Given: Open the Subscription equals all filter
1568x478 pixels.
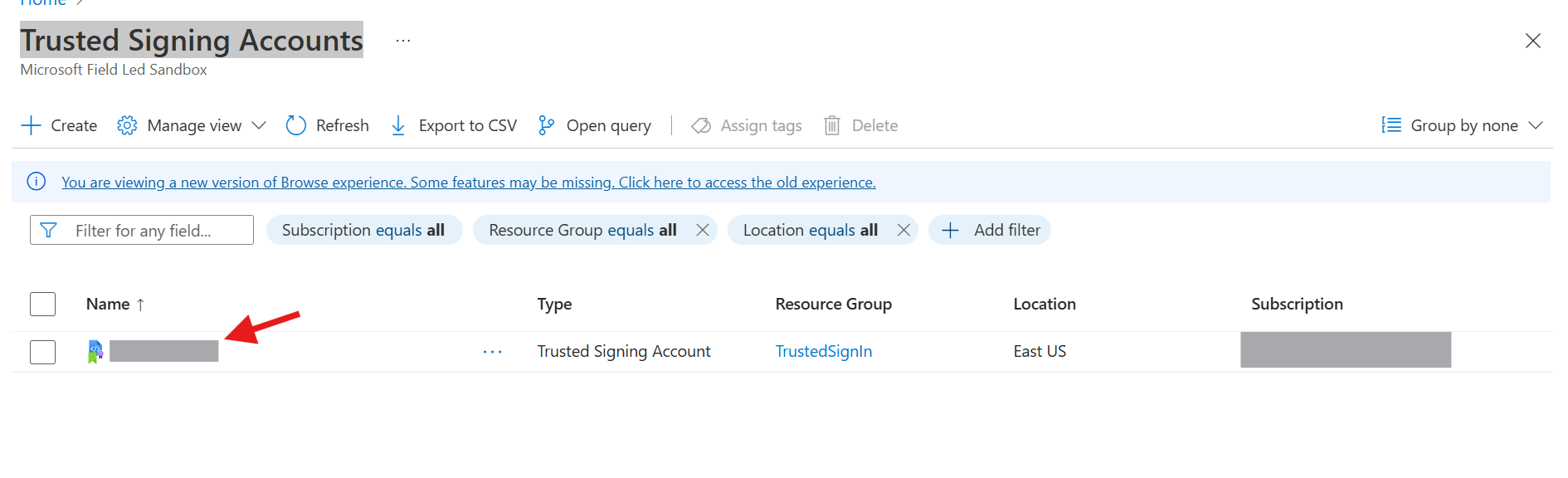Looking at the screenshot, I should [363, 230].
